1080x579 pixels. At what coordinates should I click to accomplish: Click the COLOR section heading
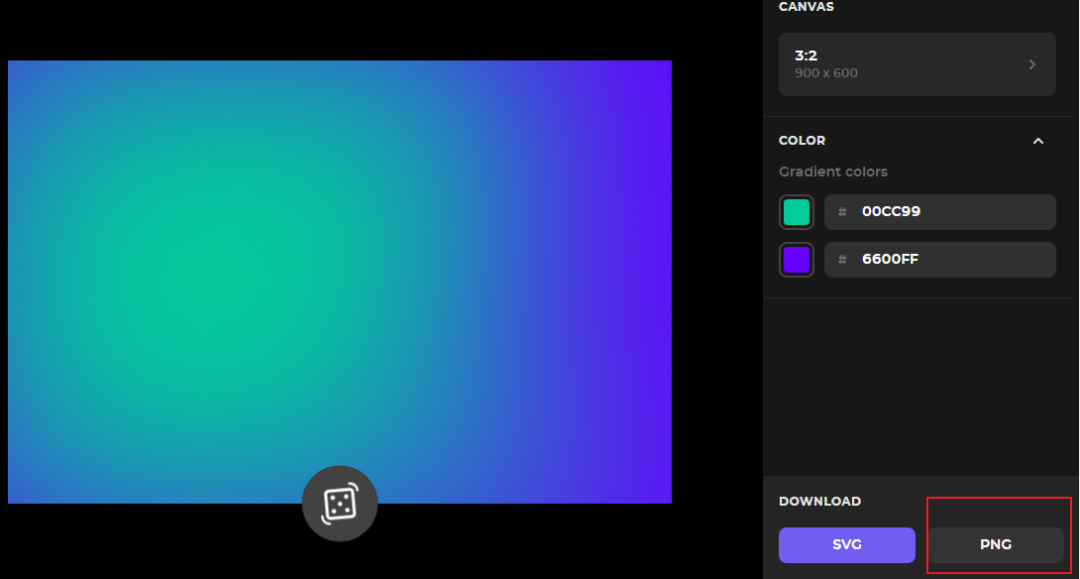[802, 141]
